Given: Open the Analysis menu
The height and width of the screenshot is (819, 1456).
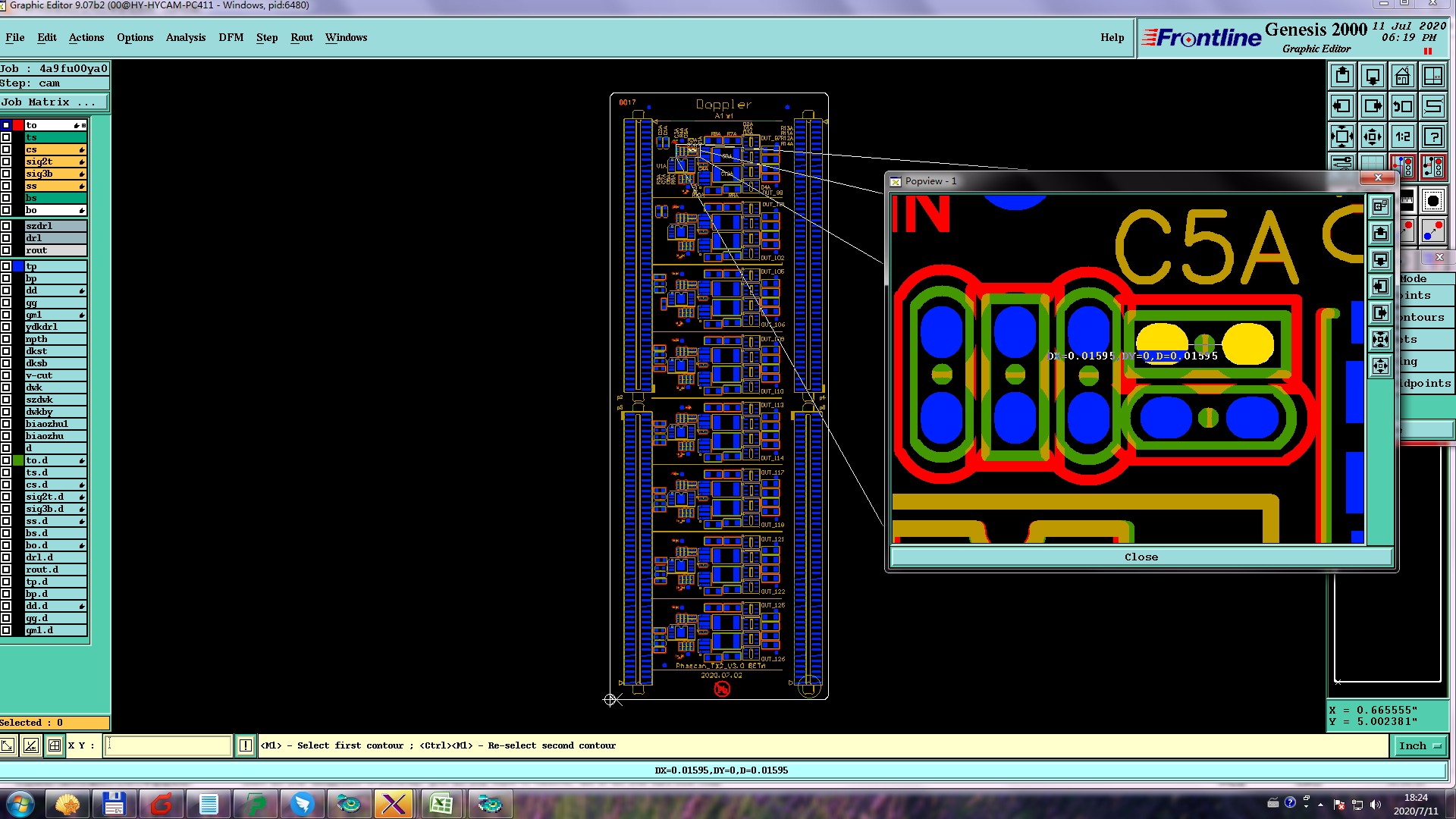Looking at the screenshot, I should (x=185, y=37).
